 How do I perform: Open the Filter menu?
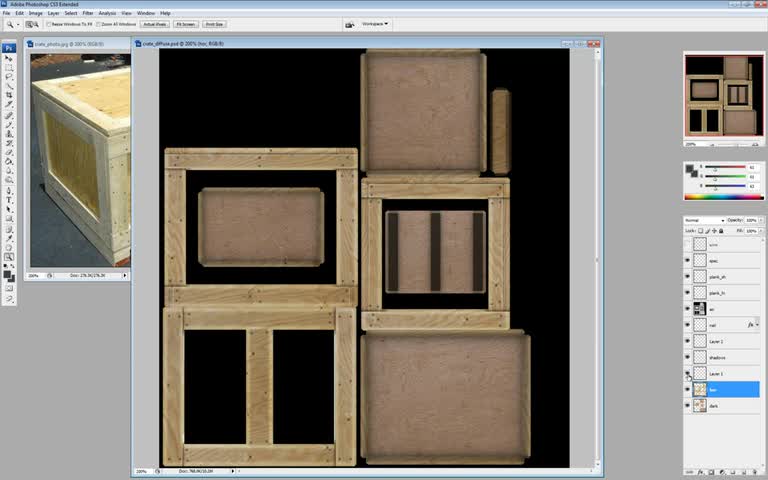[x=88, y=13]
